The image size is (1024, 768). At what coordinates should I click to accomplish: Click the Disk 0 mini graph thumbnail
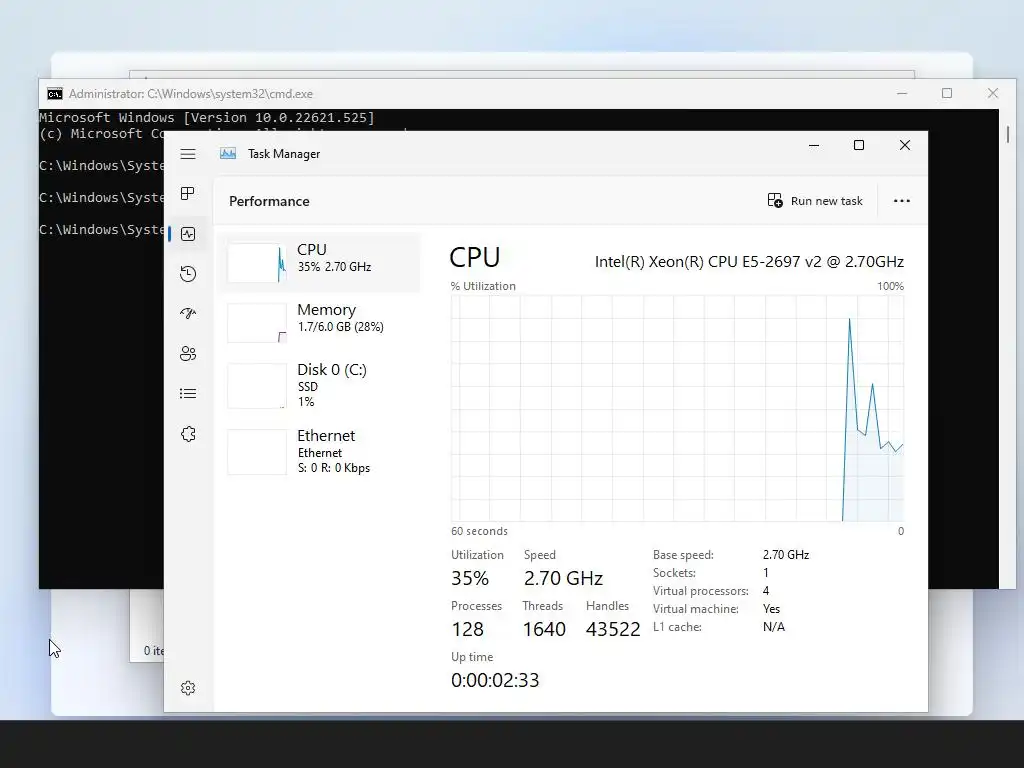tap(257, 386)
